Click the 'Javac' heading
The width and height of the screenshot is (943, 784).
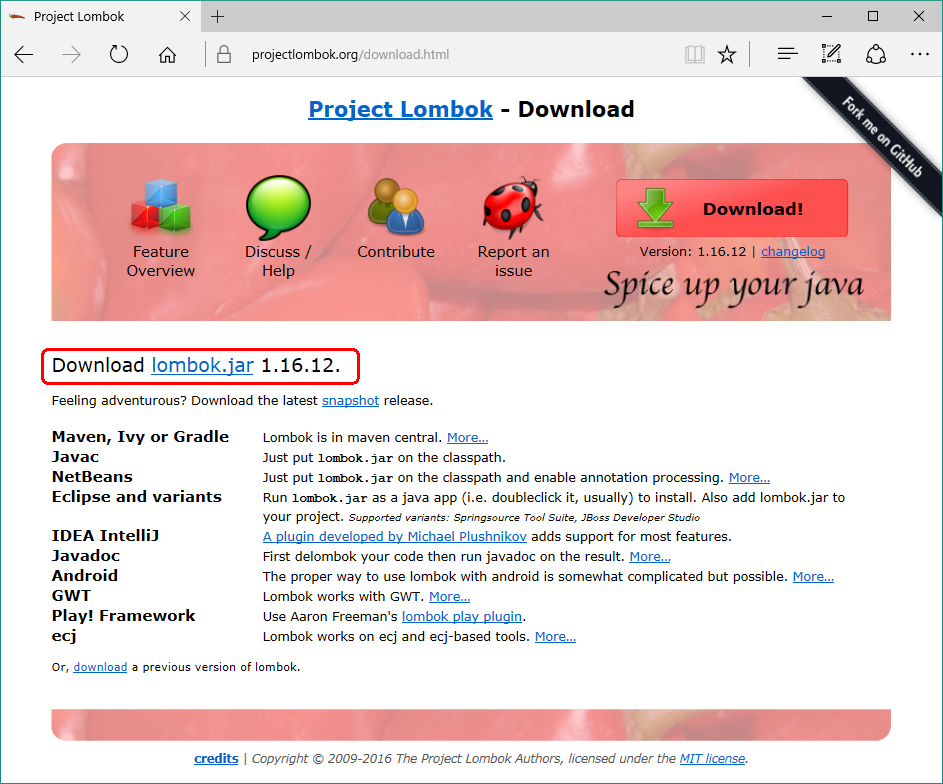pyautogui.click(x=75, y=457)
